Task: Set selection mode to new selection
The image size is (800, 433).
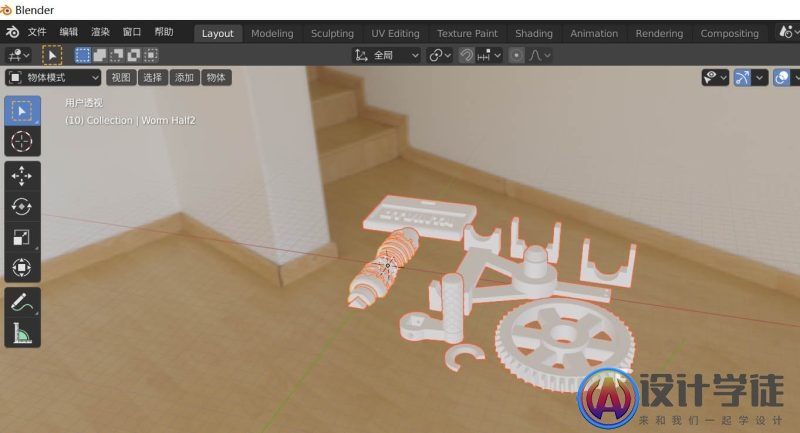Action: [82, 55]
